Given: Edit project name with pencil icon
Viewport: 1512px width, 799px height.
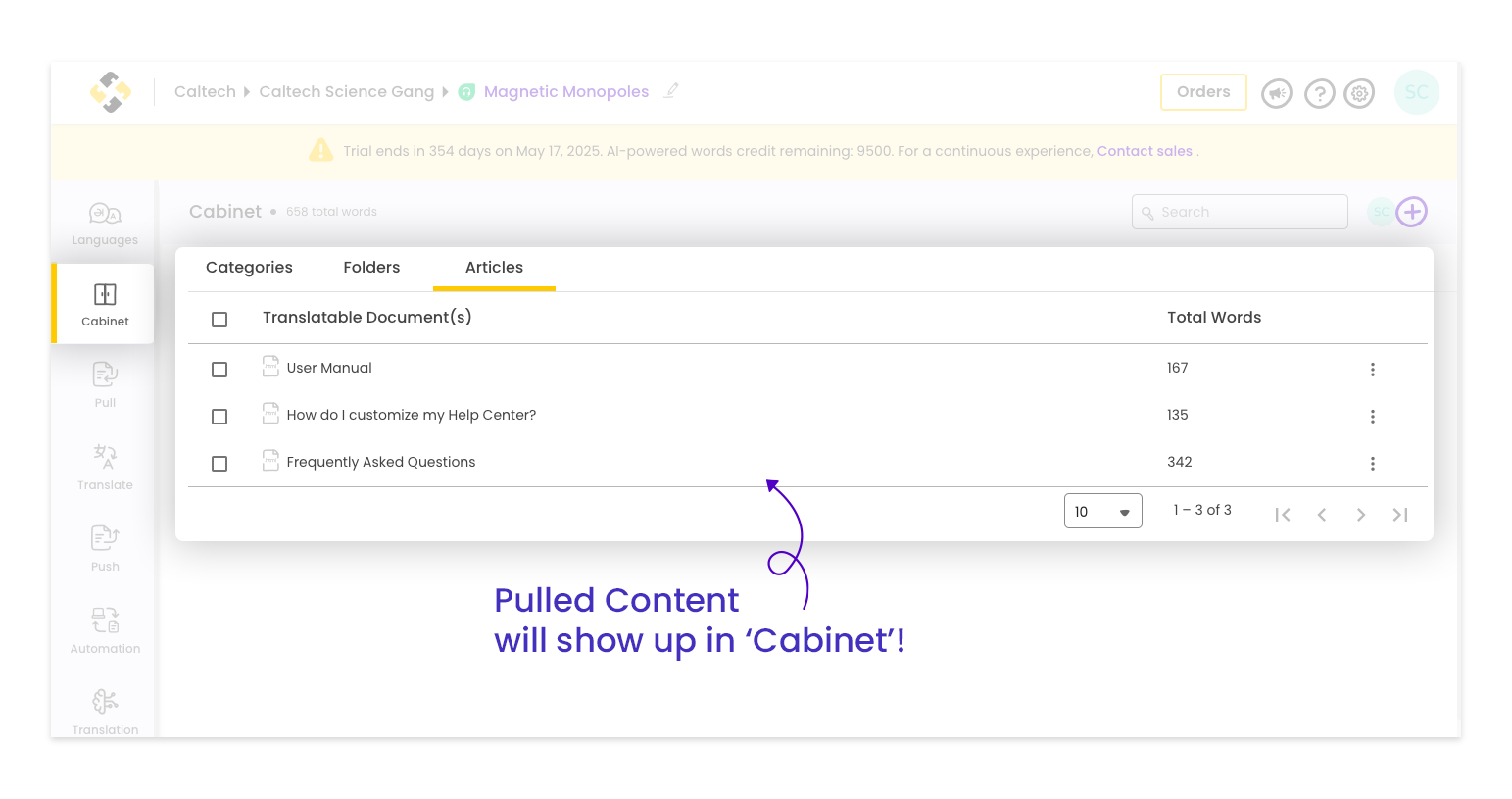Looking at the screenshot, I should coord(671,91).
